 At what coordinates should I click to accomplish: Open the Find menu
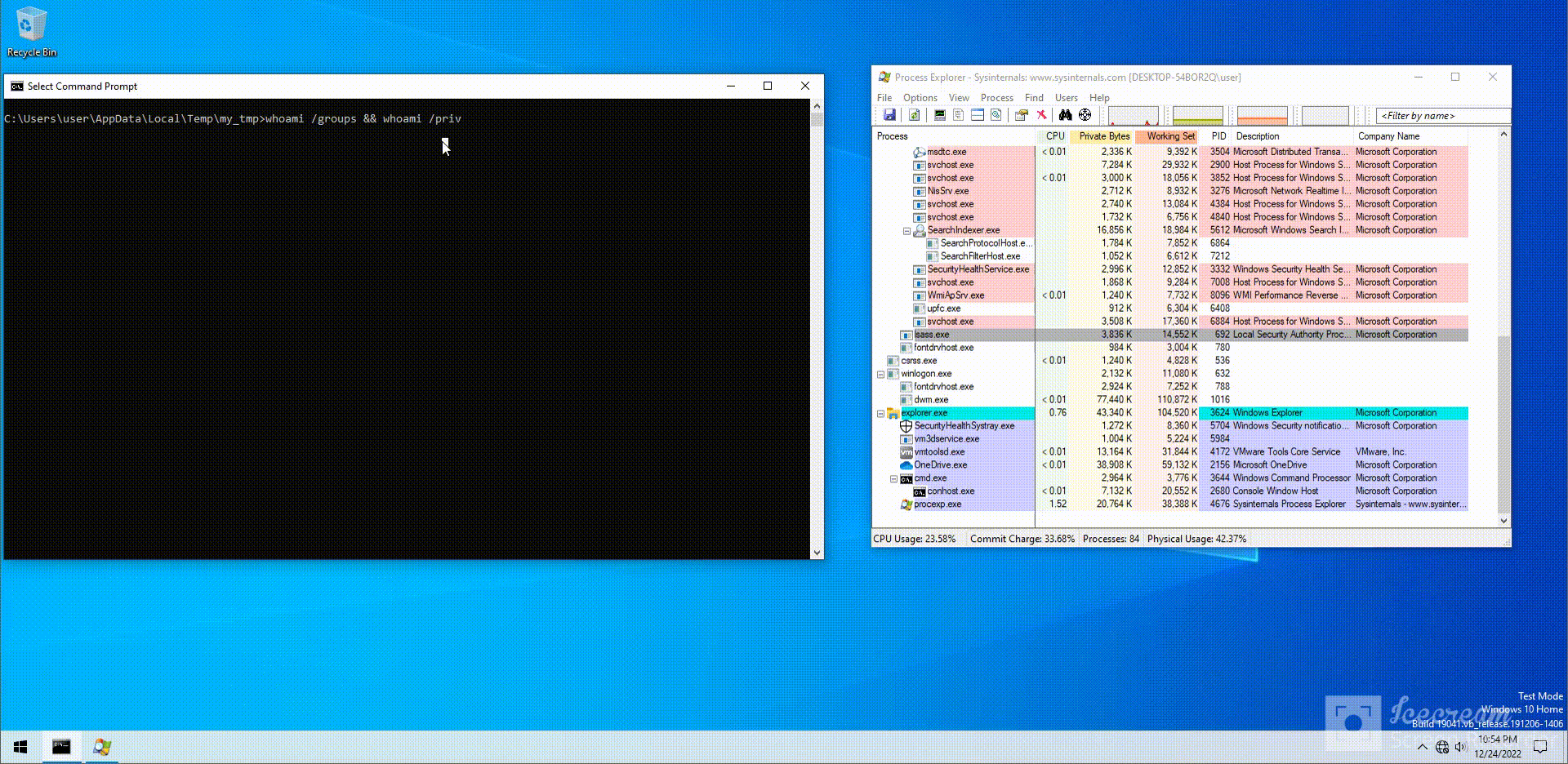(x=1034, y=98)
